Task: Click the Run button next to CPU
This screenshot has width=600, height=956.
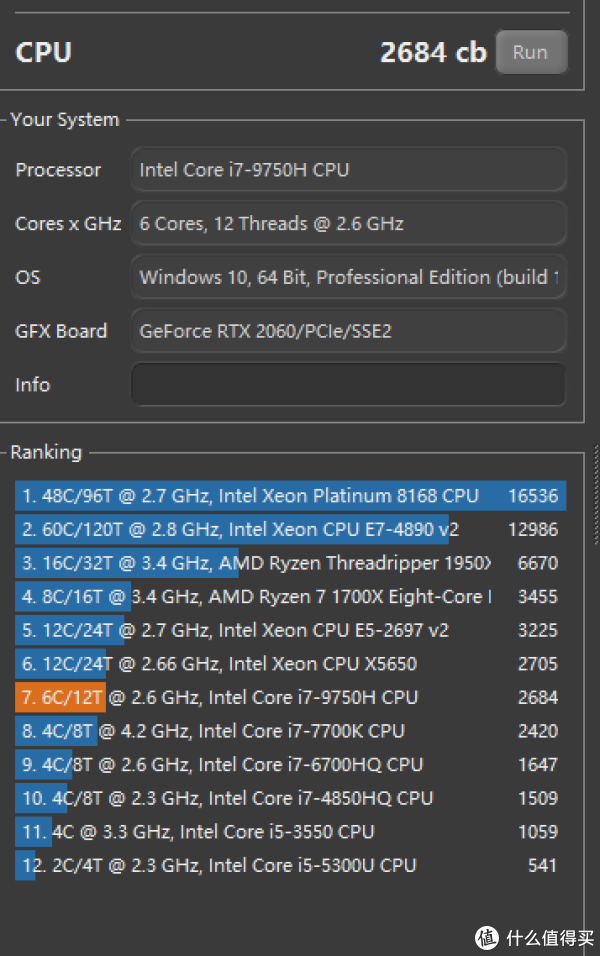Action: [531, 53]
